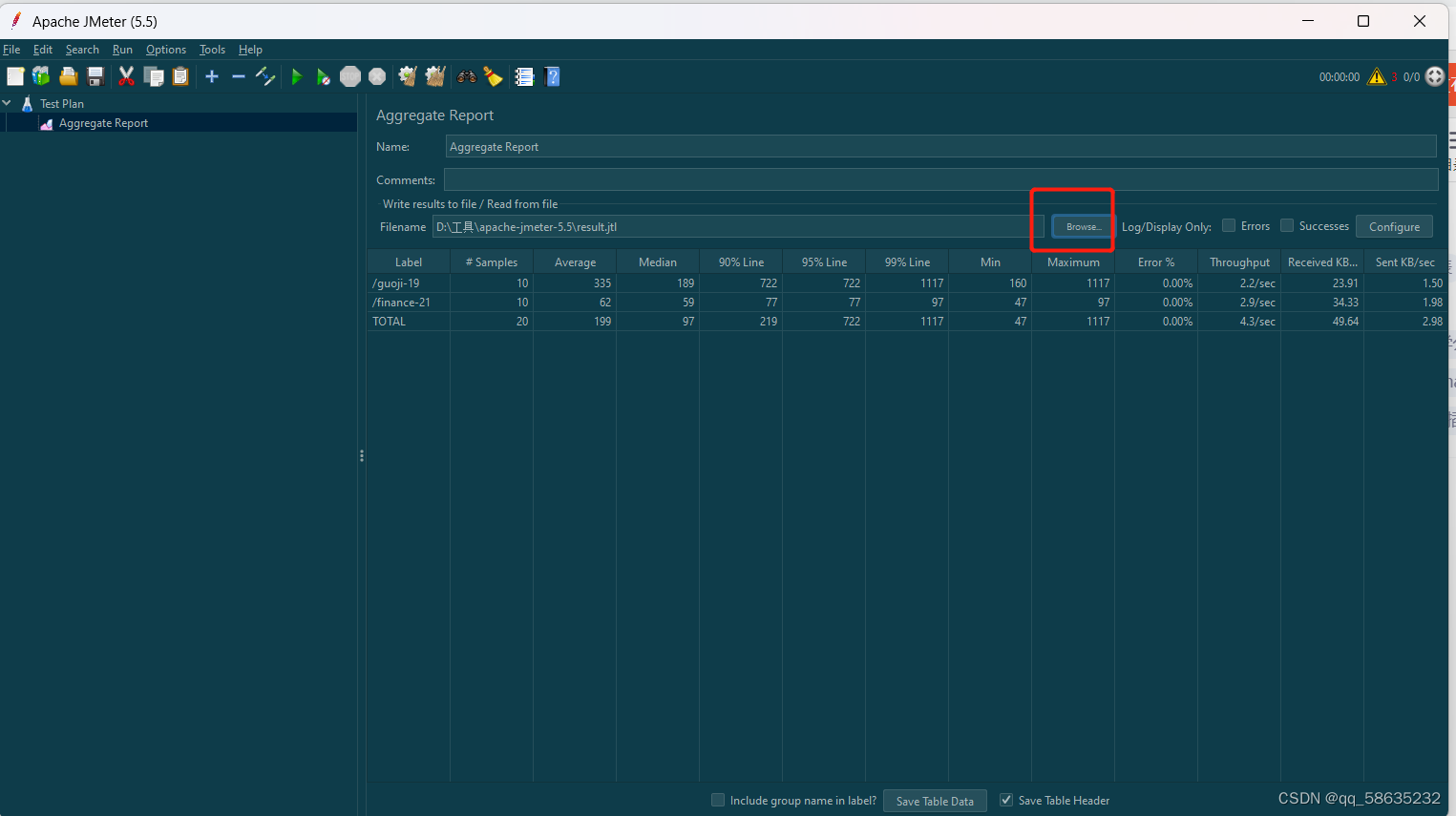Viewport: 1456px width, 816px height.
Task: Click the TOTAL row label
Action: [x=409, y=321]
